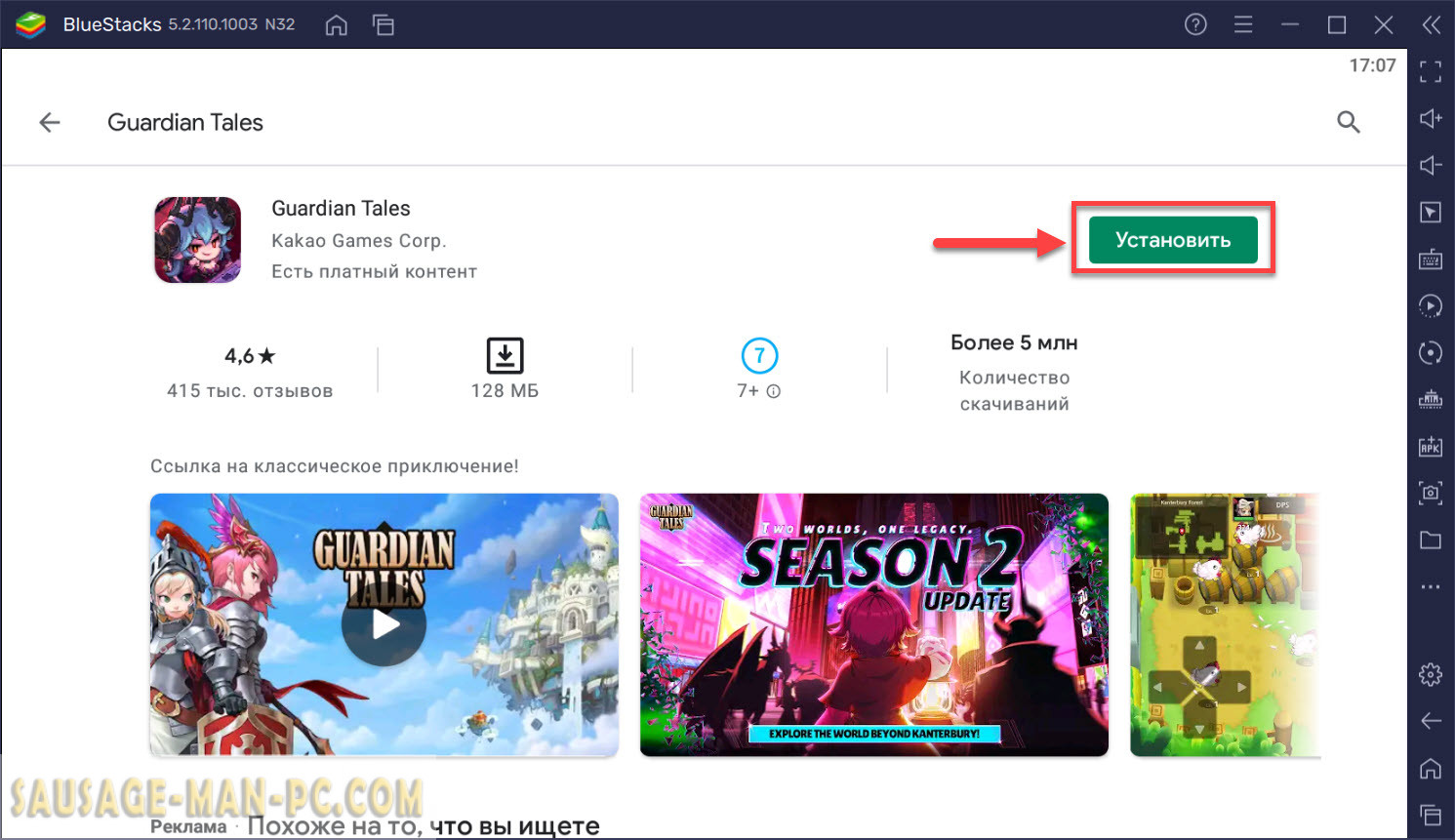Image resolution: width=1455 pixels, height=840 pixels.
Task: Click the 17:07 clock in status bar
Action: coord(1372,65)
